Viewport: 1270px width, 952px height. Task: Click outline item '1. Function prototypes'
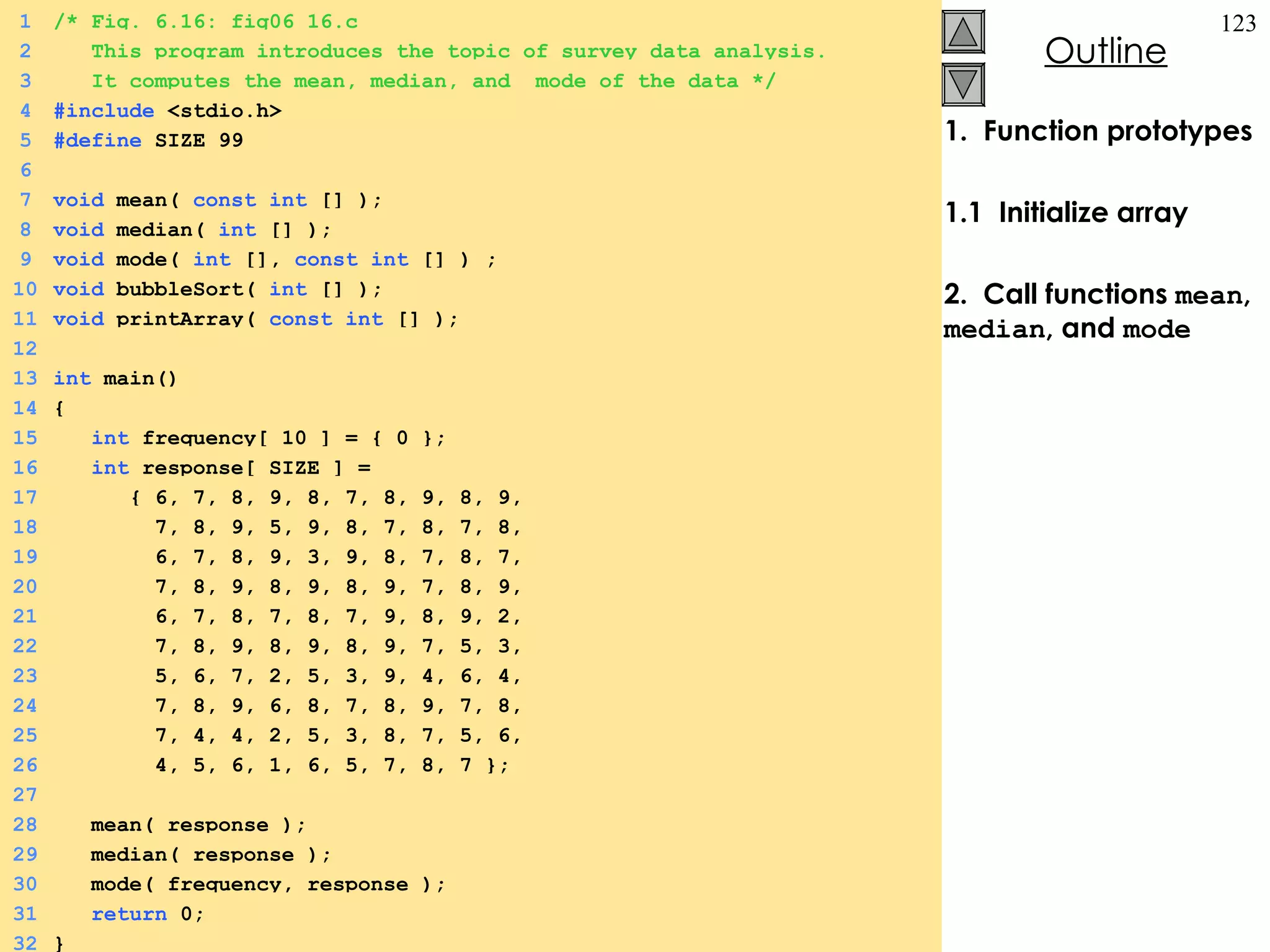(1098, 131)
